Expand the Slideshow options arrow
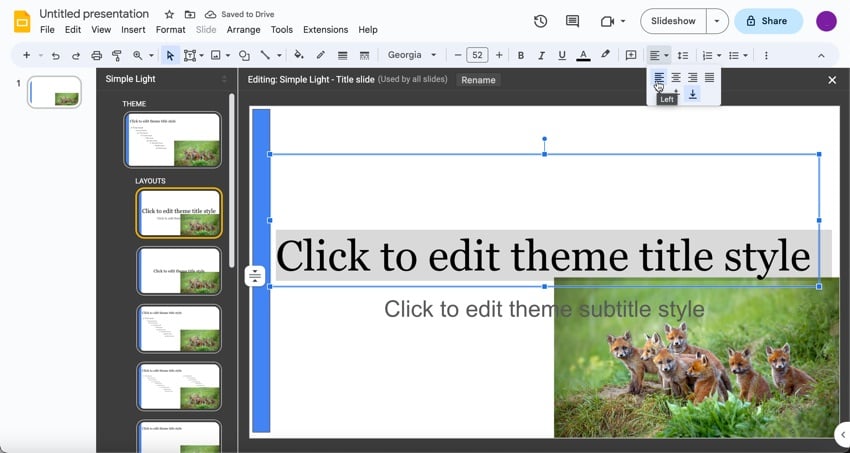Screen dimensions: 850x453 (716, 21)
